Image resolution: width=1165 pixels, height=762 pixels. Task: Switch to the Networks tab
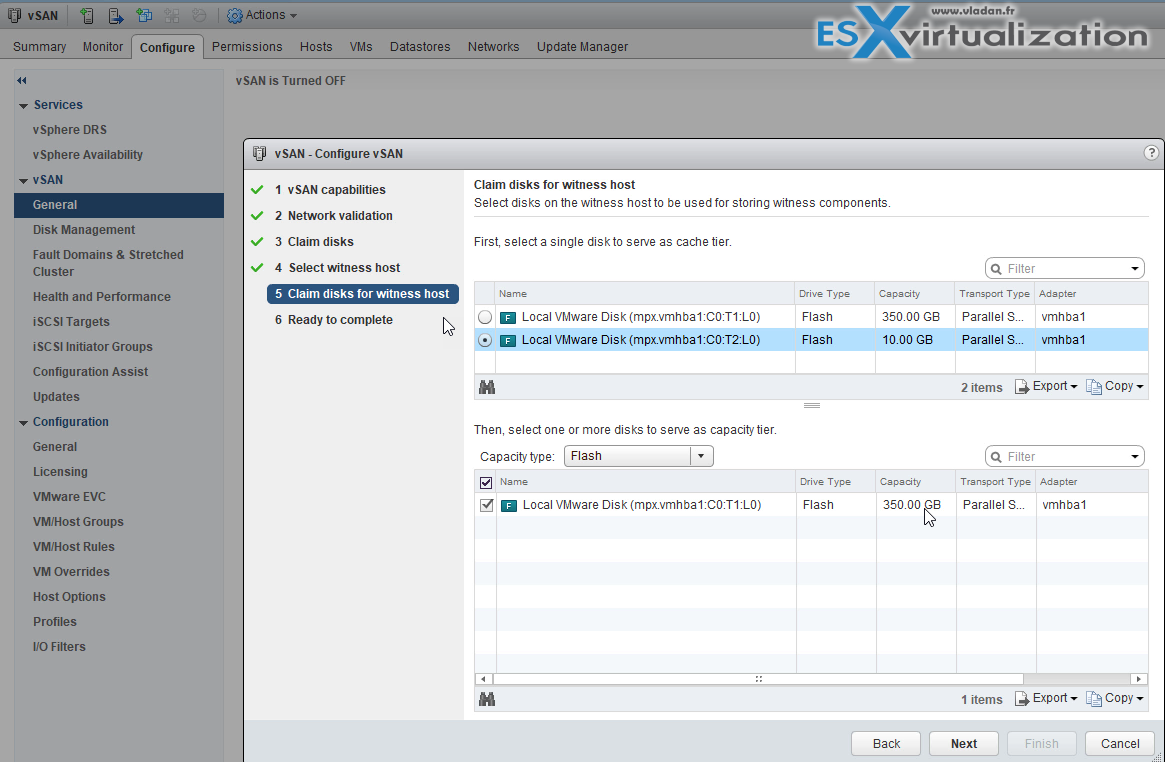point(493,47)
